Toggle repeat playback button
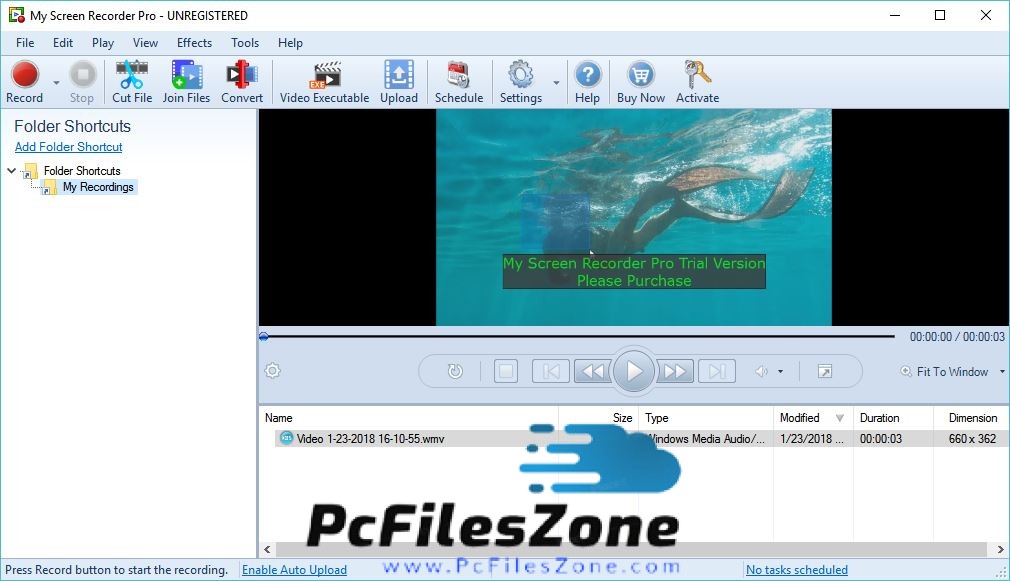Screen dimensions: 1010x581 click(x=455, y=372)
